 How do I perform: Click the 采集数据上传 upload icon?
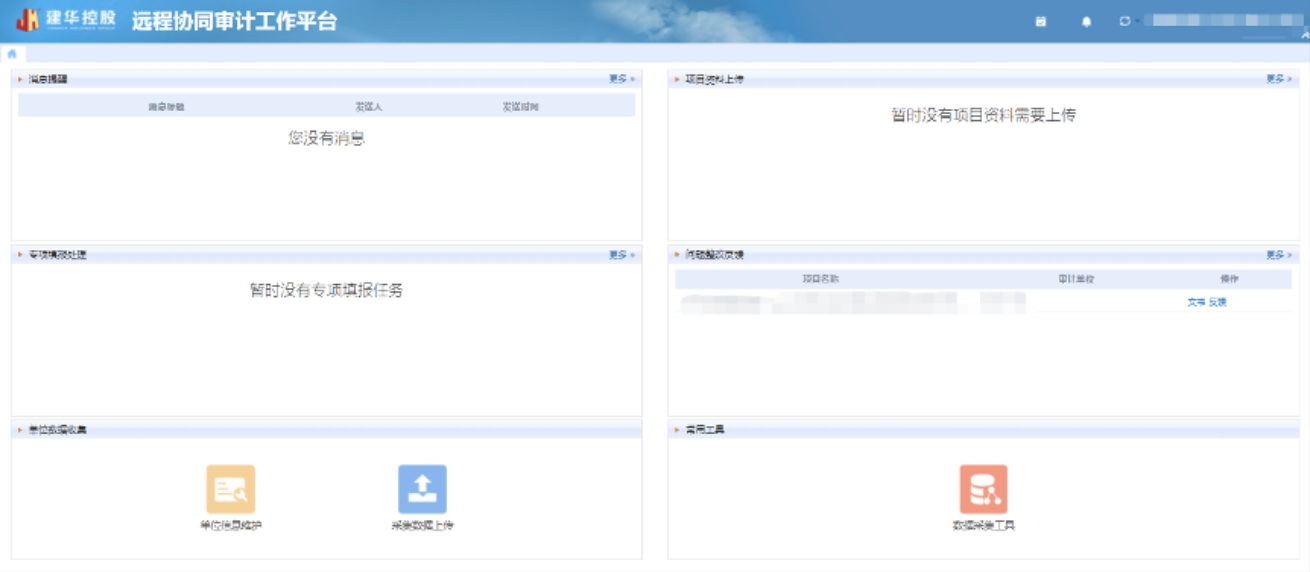[422, 489]
